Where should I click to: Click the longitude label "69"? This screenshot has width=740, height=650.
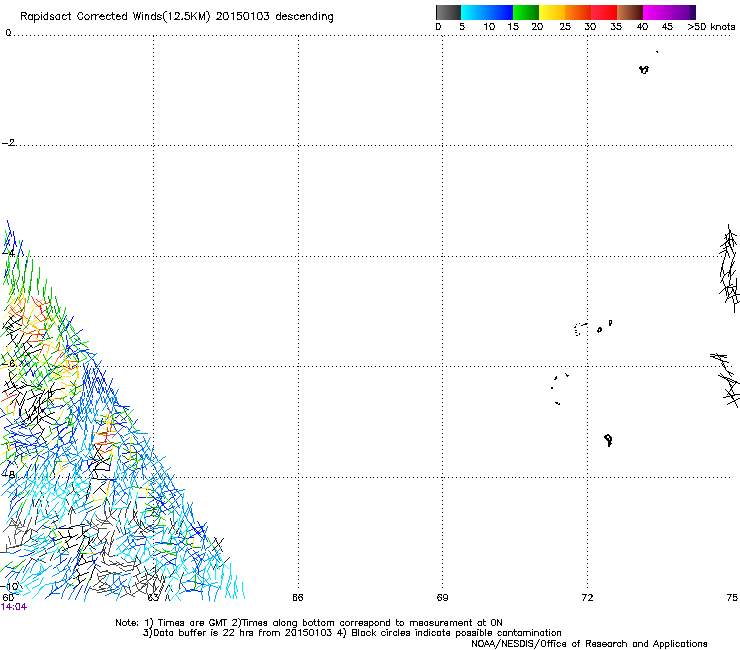pyautogui.click(x=442, y=598)
